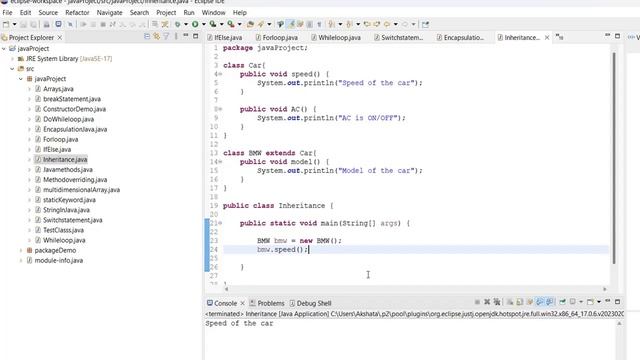This screenshot has width=640, height=360.
Task: Toggle Link with Editor in Project Explorer
Action: tap(156, 37)
